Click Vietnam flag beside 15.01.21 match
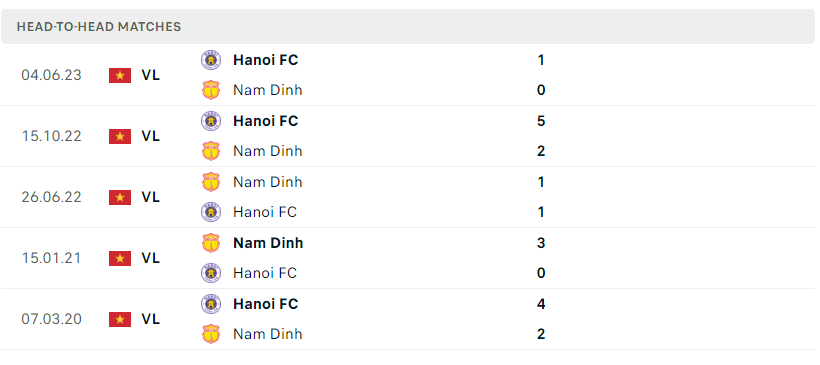820x365 pixels. 120,258
